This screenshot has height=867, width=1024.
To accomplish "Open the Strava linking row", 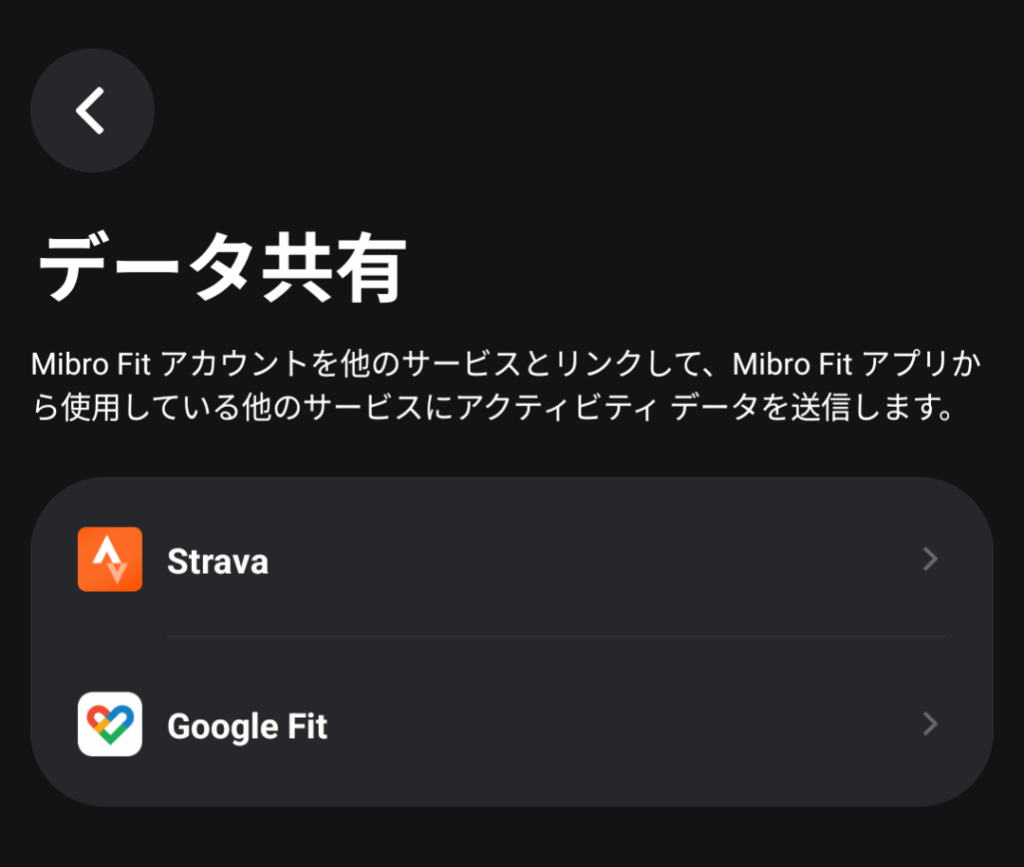I will pos(512,559).
